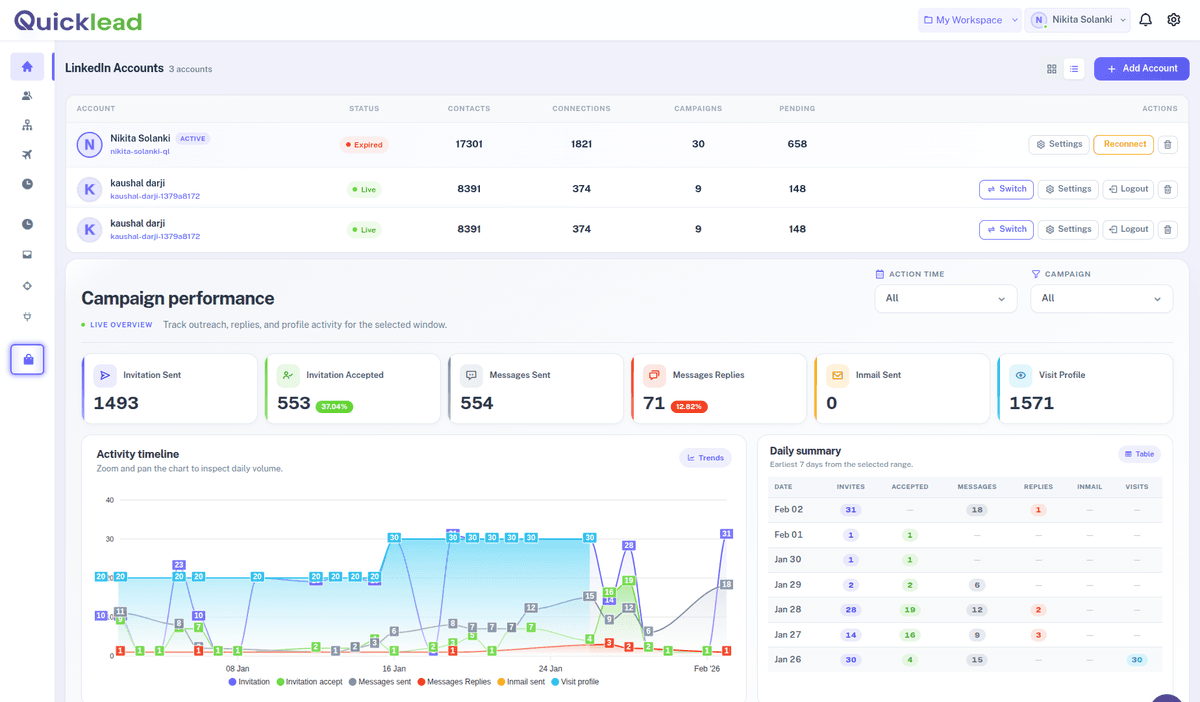Open the plug integrations icon in sidebar

point(27,318)
